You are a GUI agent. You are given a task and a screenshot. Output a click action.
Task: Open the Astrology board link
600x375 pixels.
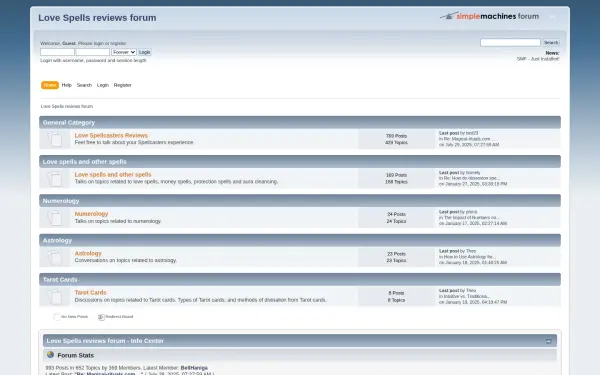tap(88, 253)
